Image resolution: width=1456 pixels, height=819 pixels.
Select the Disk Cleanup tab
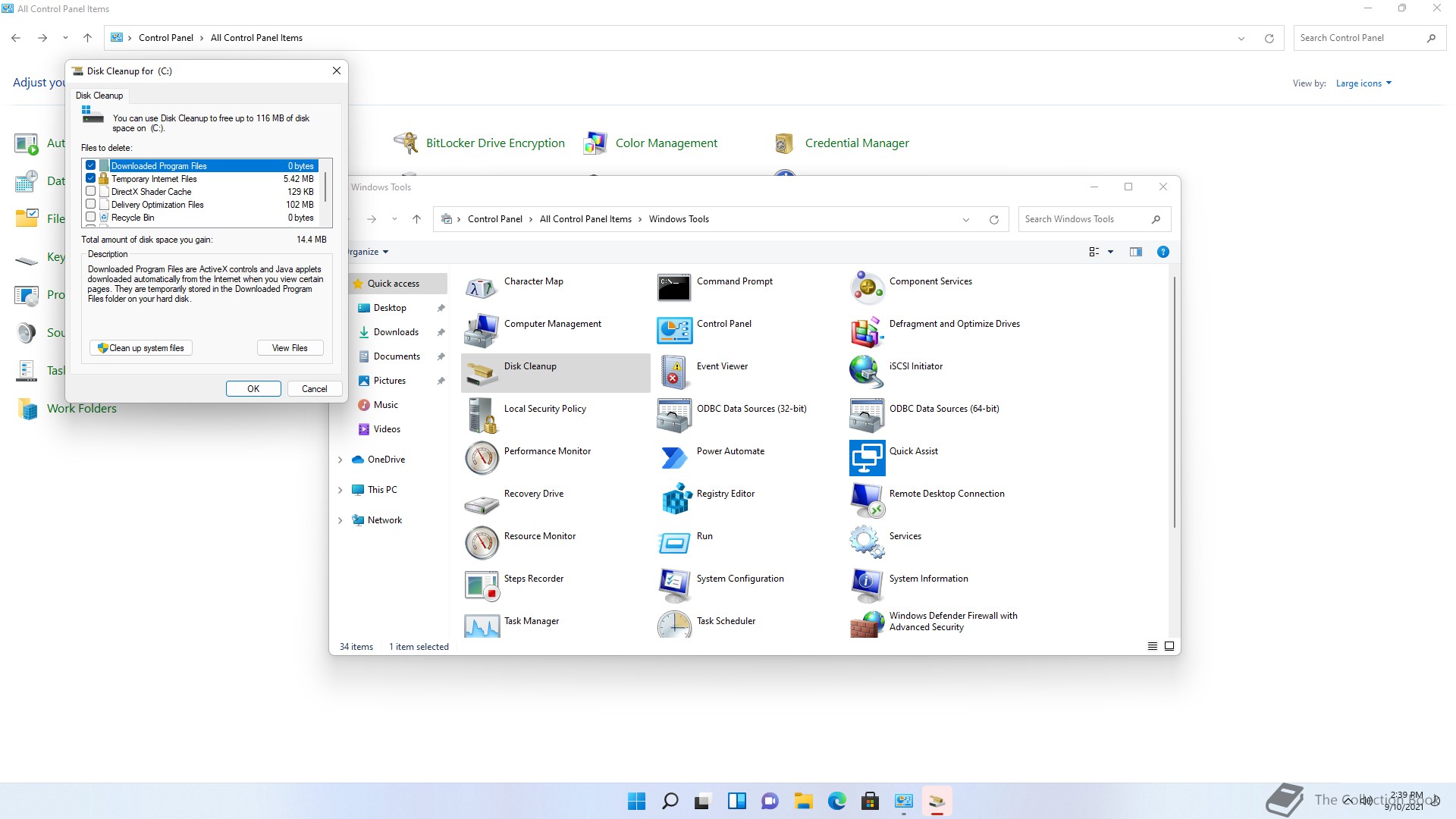99,96
